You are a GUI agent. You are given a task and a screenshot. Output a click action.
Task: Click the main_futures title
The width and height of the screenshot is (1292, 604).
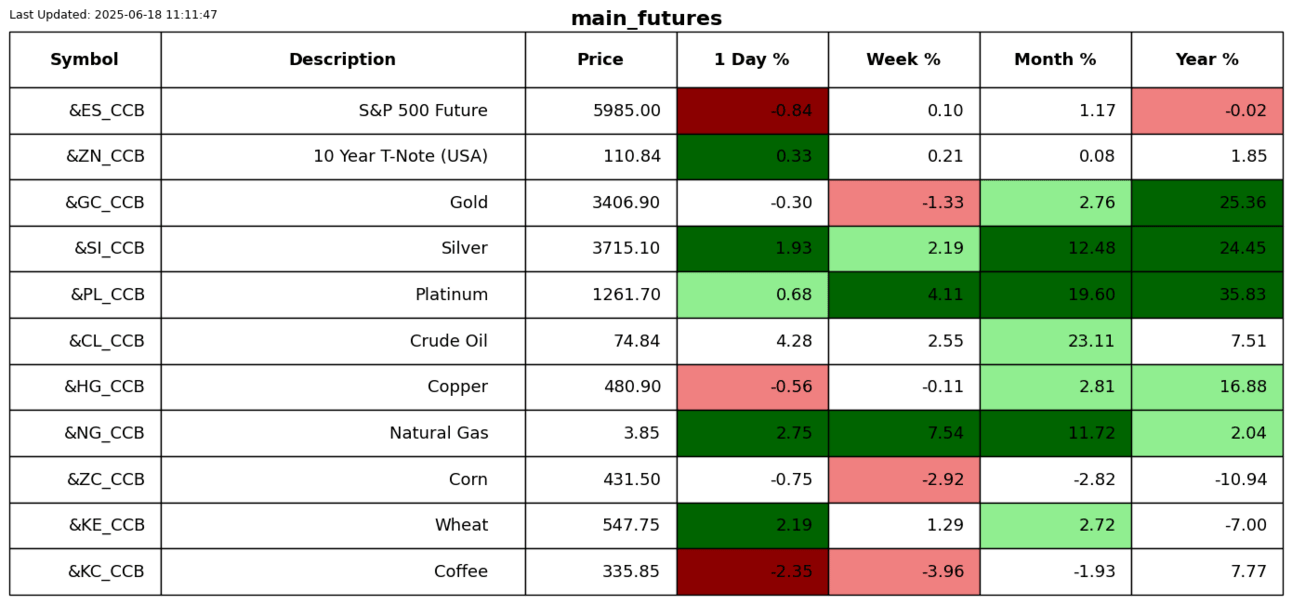click(x=646, y=19)
